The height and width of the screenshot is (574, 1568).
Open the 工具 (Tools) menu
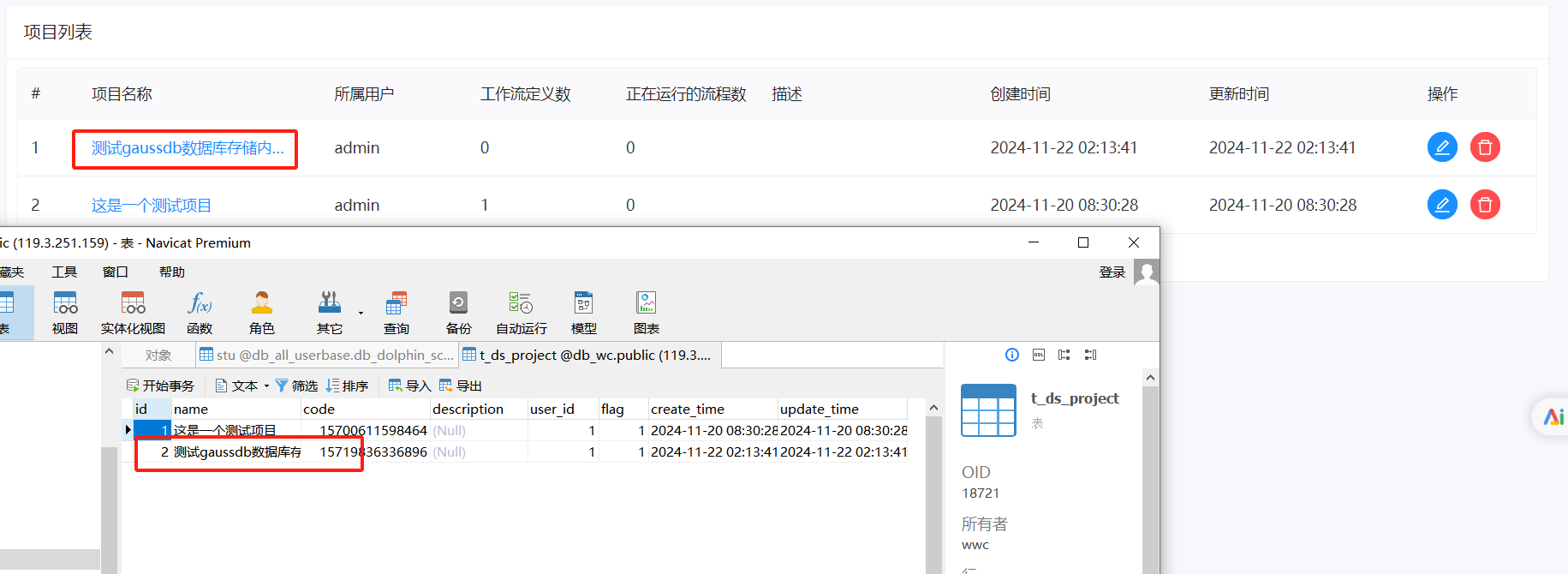(x=64, y=272)
